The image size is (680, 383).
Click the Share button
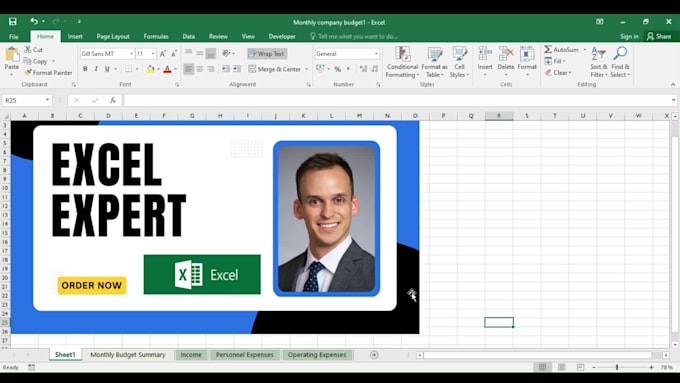coord(659,36)
